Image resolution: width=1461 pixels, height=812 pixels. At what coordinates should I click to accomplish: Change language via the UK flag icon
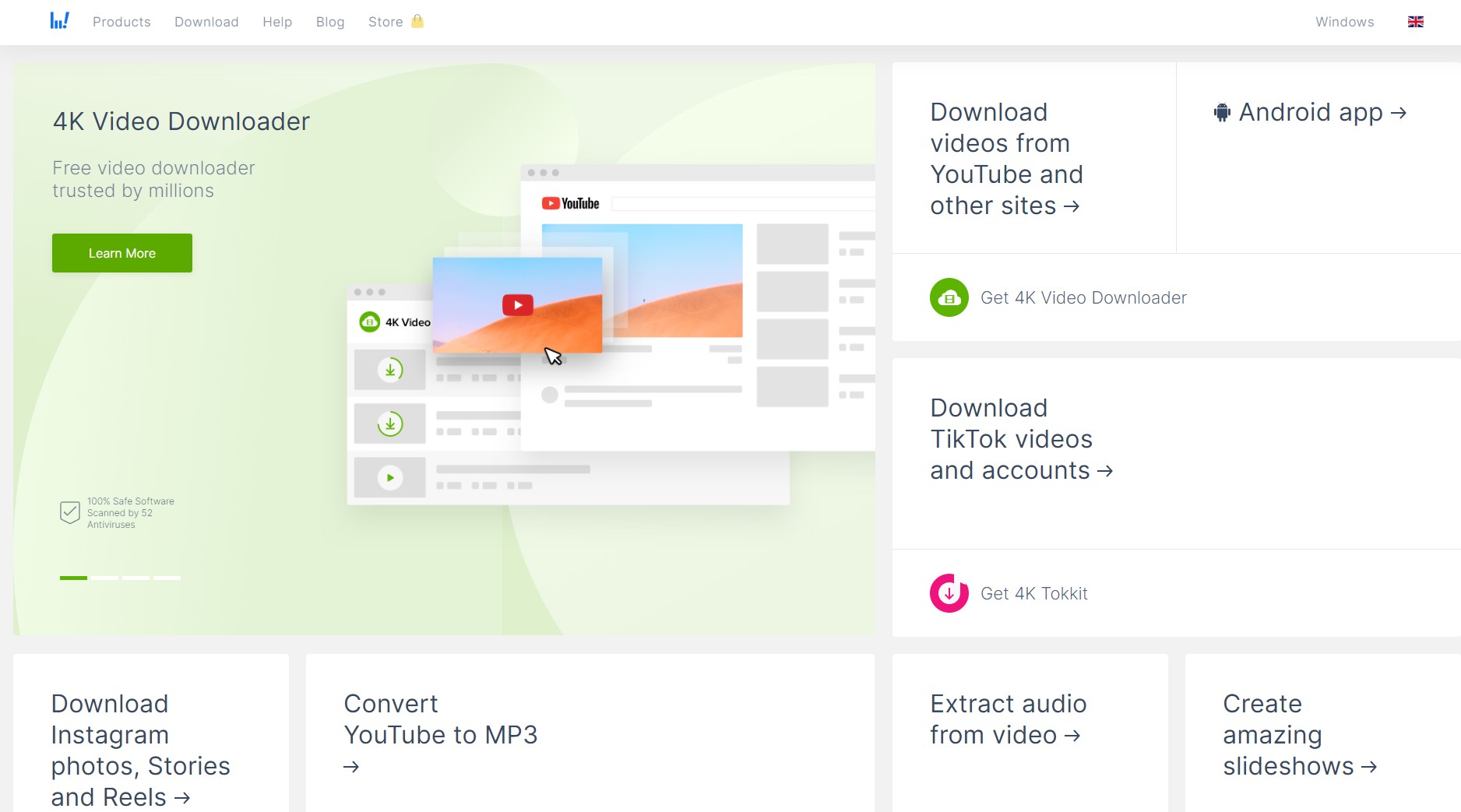pos(1416,22)
